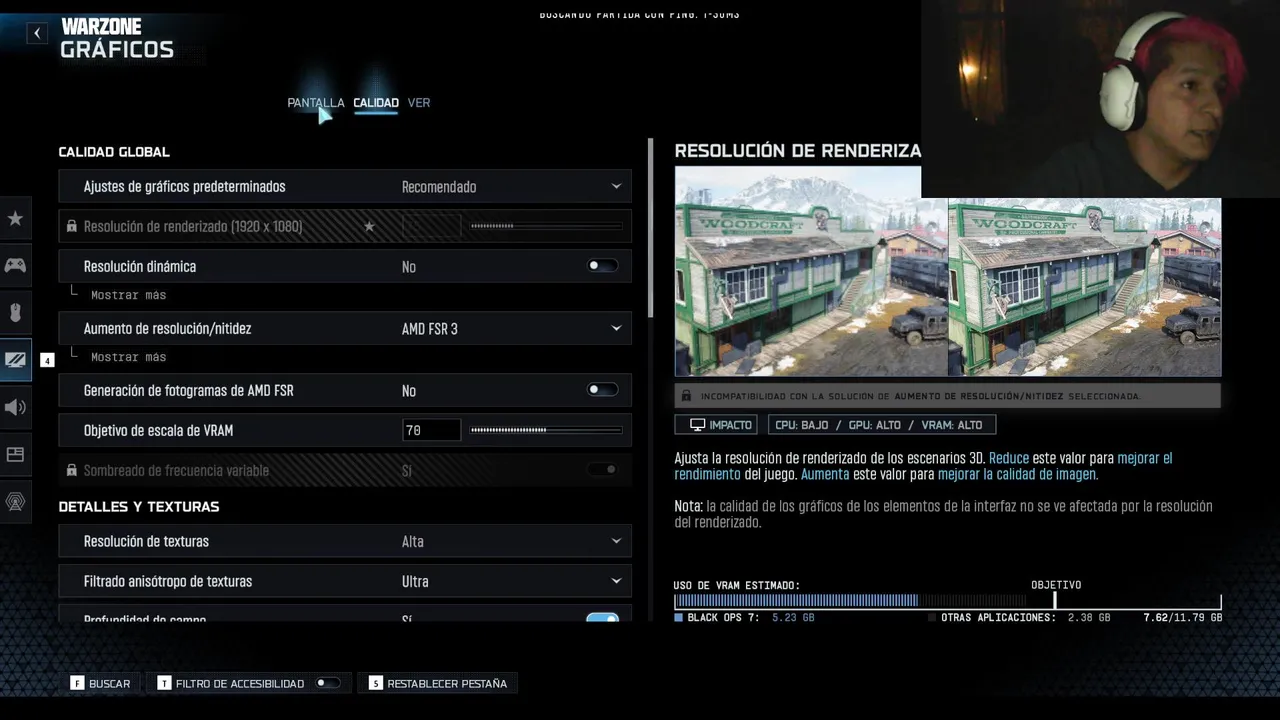Switch to the Pantalla tab
This screenshot has height=720, width=1280.
pyautogui.click(x=315, y=102)
